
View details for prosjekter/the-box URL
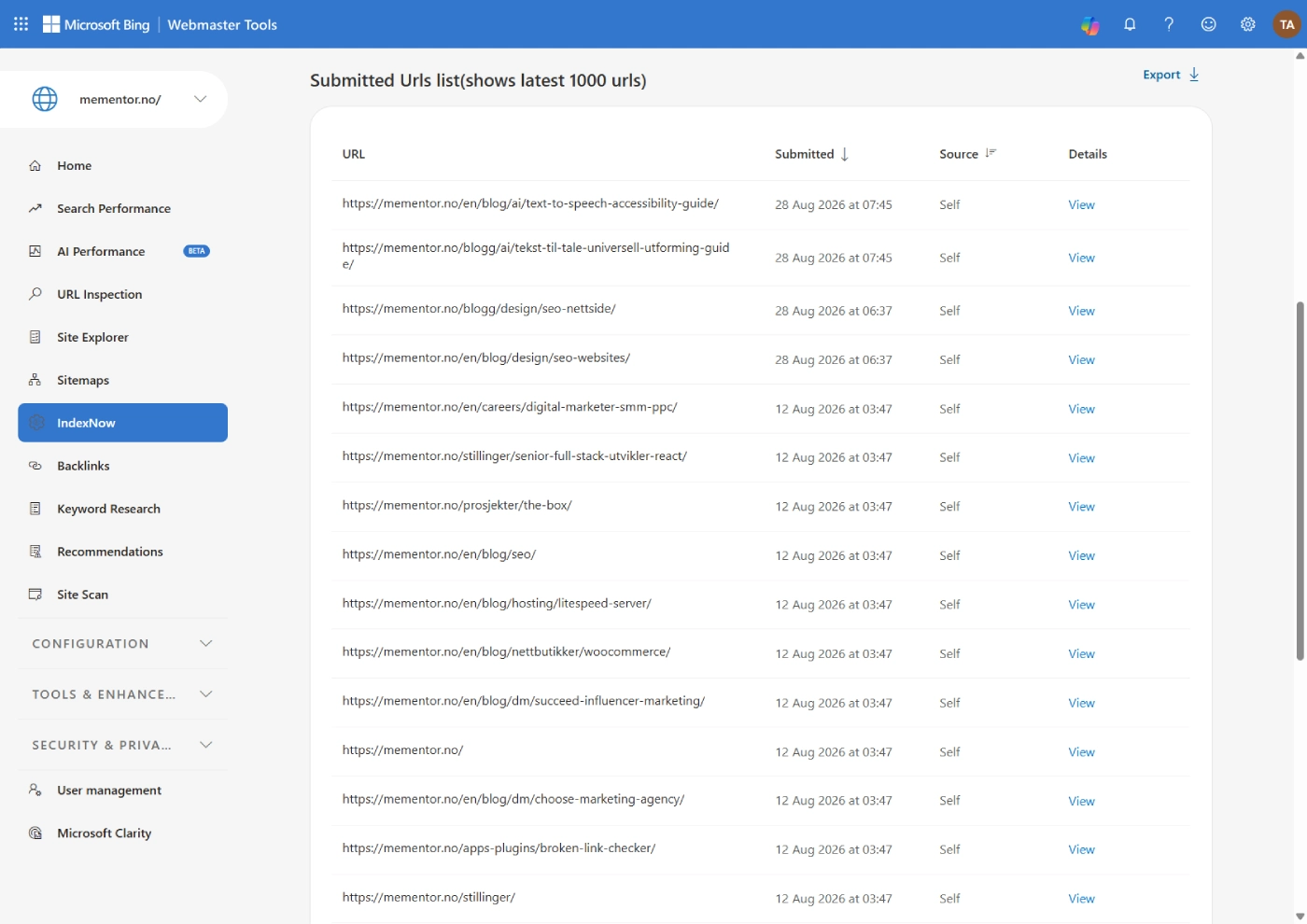pos(1081,507)
